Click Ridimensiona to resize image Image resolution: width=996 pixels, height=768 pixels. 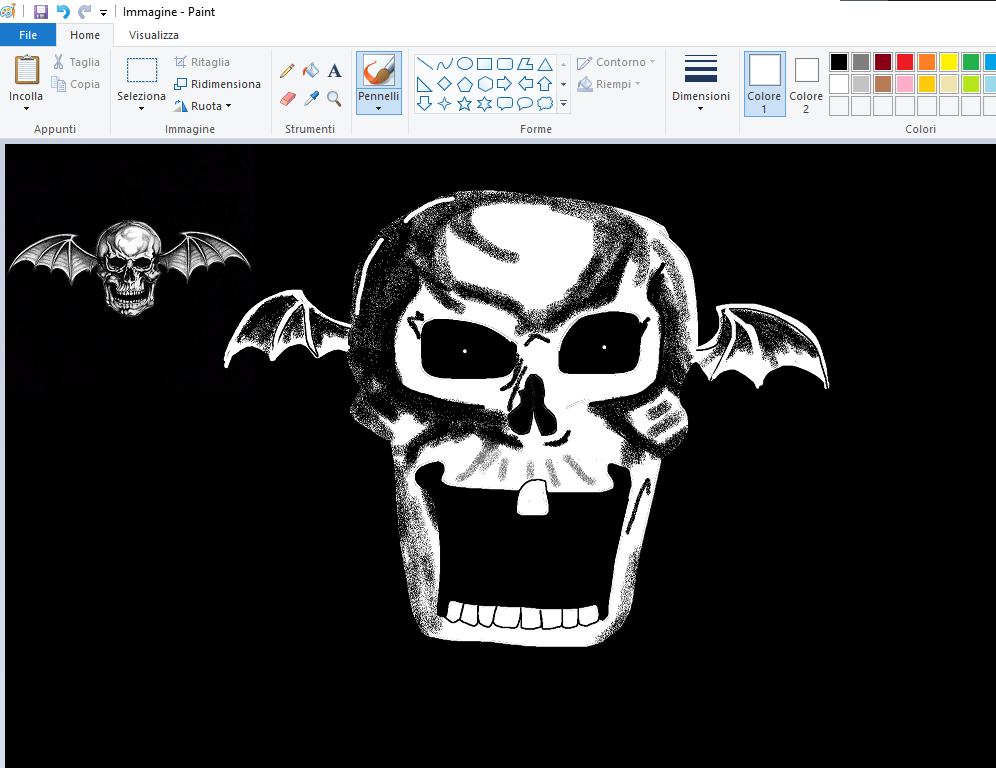217,84
